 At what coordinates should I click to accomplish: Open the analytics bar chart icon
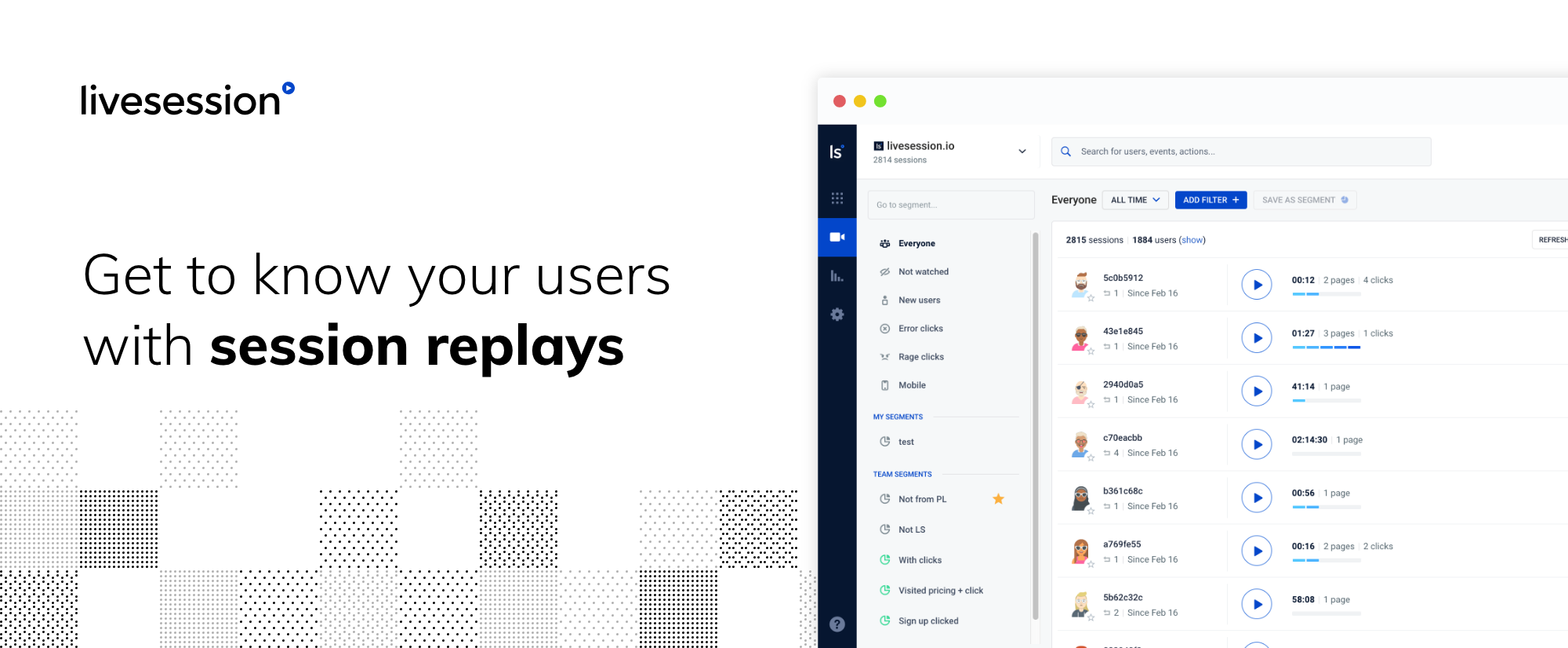837,275
